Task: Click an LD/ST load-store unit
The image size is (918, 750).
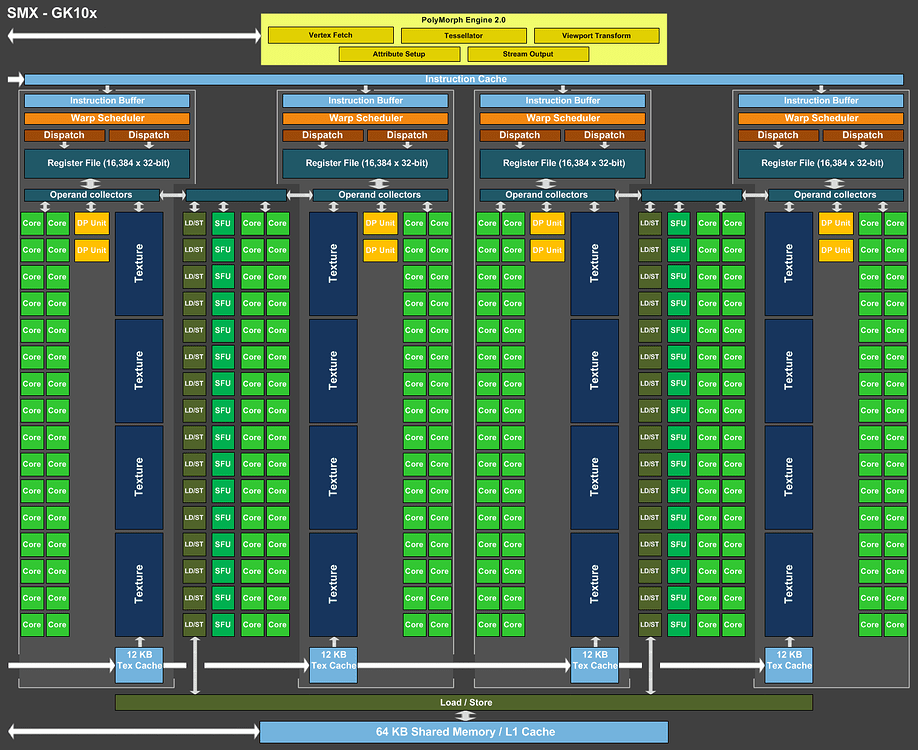Action: coord(192,223)
